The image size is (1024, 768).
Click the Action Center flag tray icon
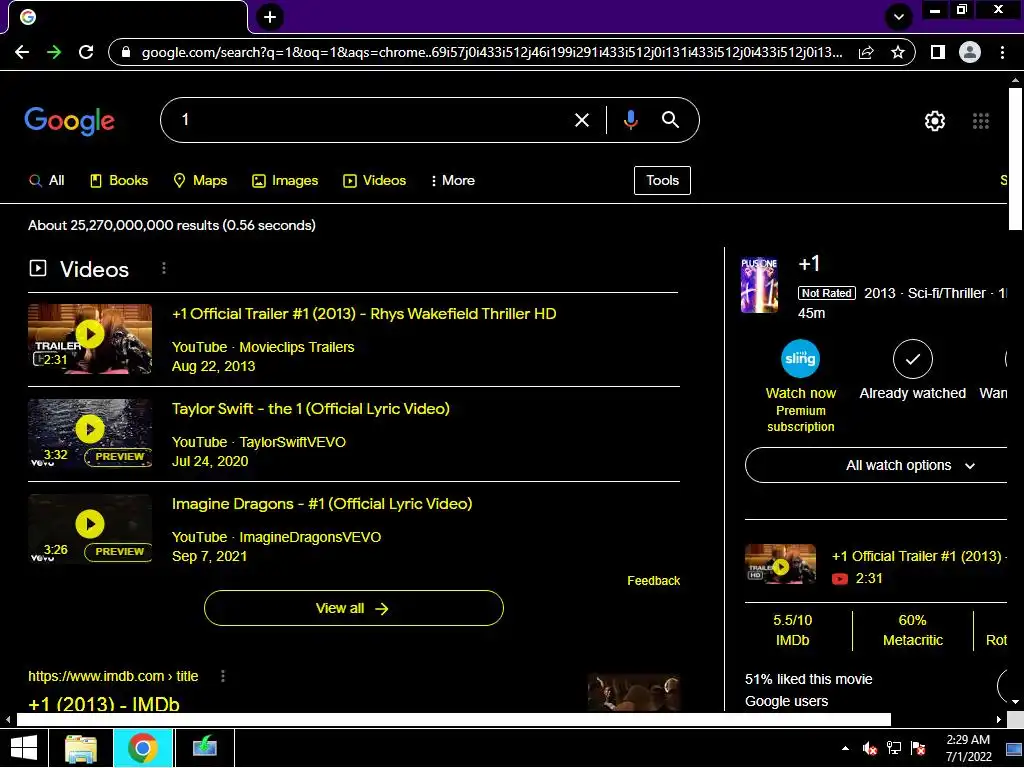[918, 748]
